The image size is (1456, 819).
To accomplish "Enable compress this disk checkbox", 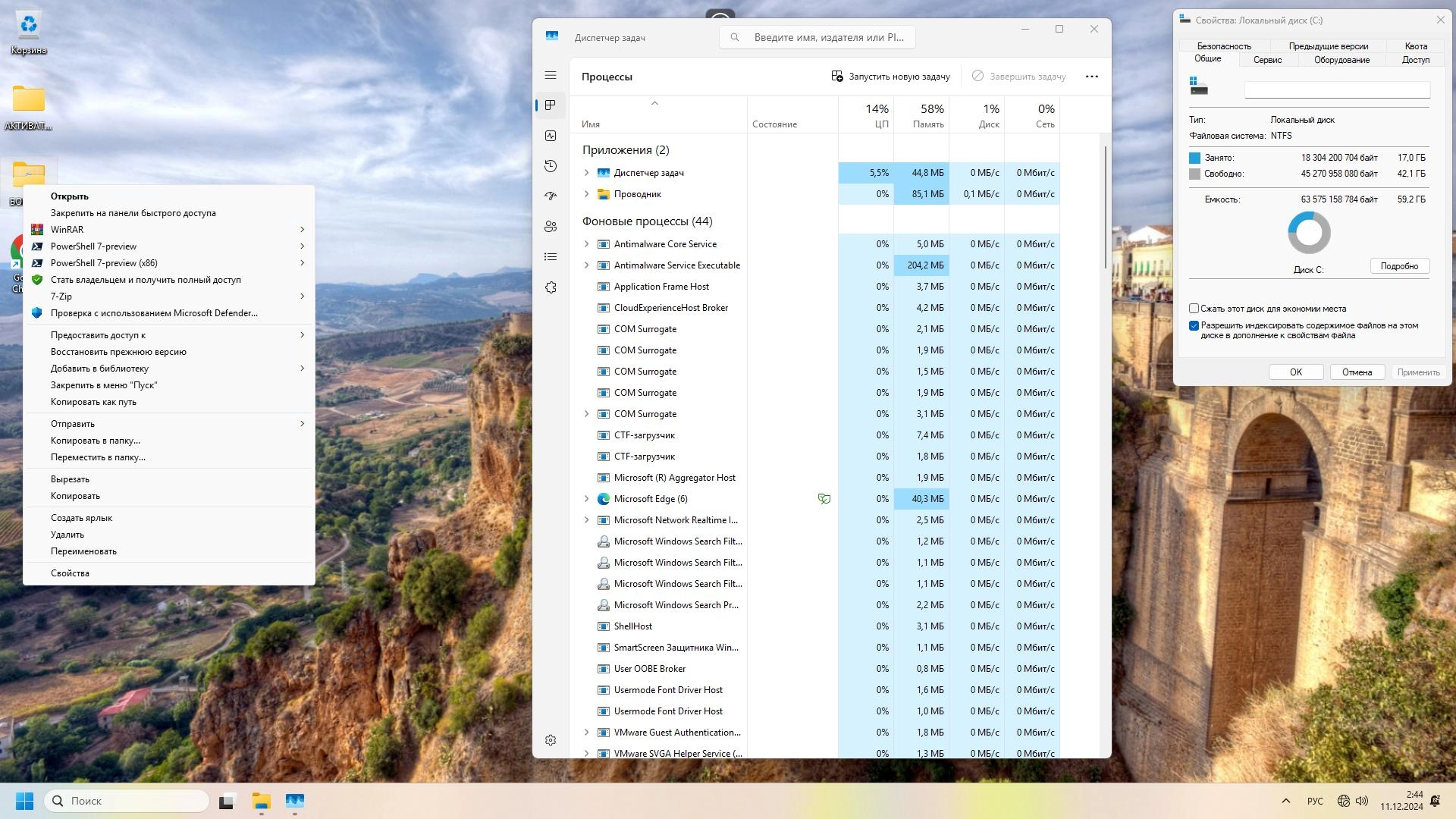I will pos(1194,309).
